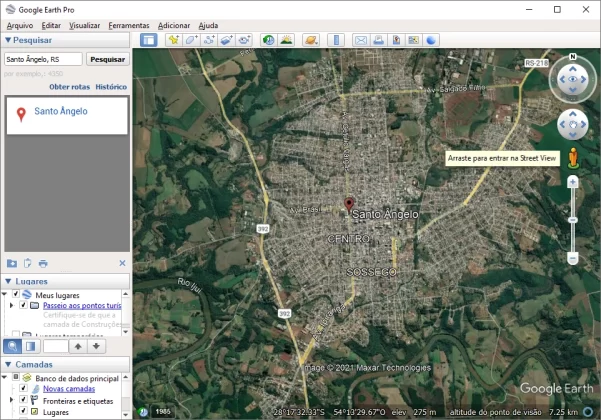This screenshot has height=420, width=601.
Task: Add an image overlay from the toolbar
Action: pos(227,40)
